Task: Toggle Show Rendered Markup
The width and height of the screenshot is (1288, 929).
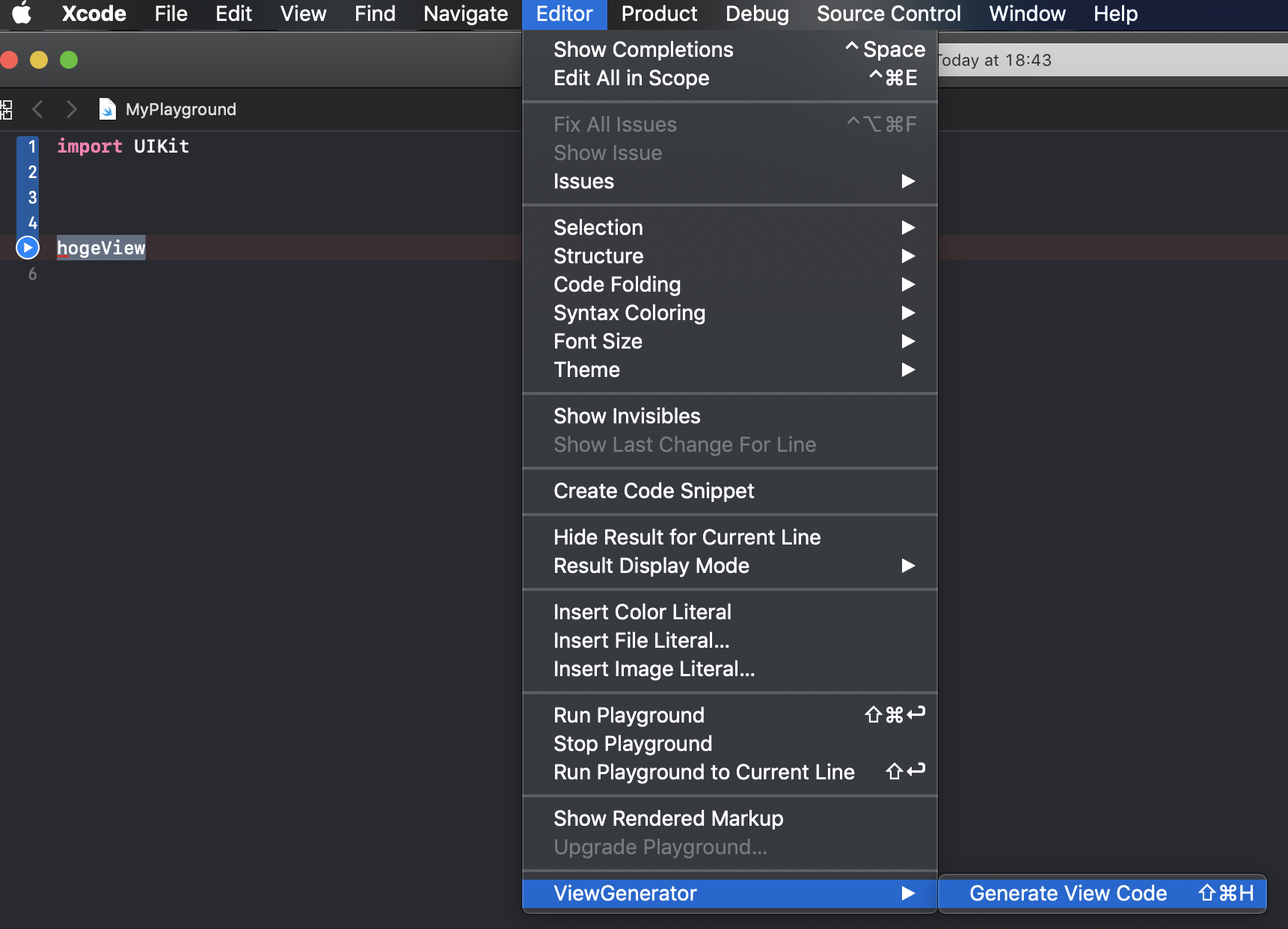Action: point(730,818)
